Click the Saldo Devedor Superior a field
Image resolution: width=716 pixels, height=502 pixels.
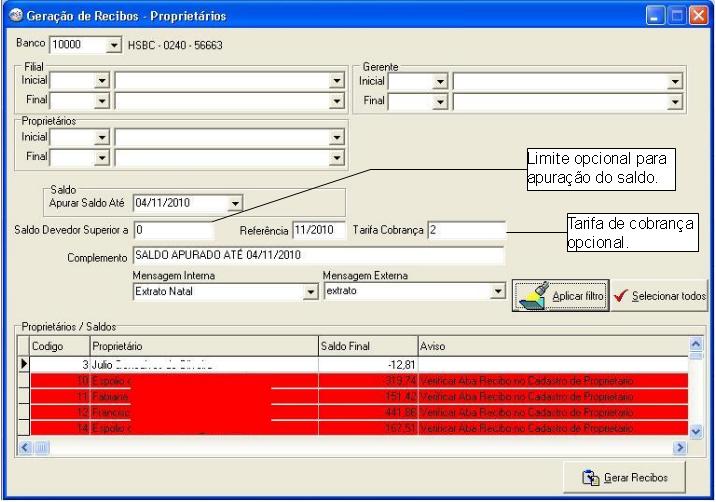(x=172, y=230)
